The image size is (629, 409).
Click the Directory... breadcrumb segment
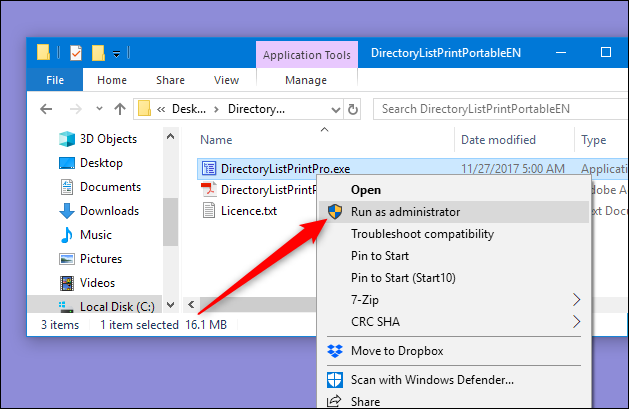click(x=256, y=109)
